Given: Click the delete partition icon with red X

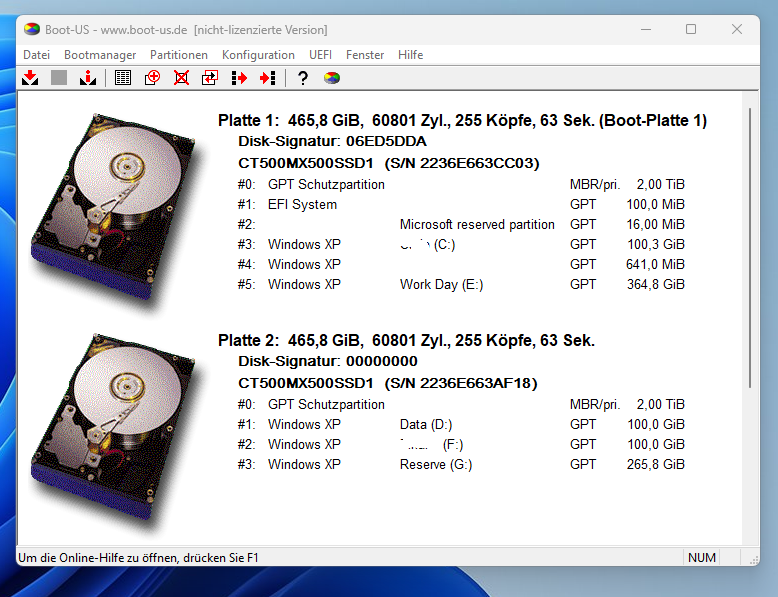Looking at the screenshot, I should coord(181,78).
